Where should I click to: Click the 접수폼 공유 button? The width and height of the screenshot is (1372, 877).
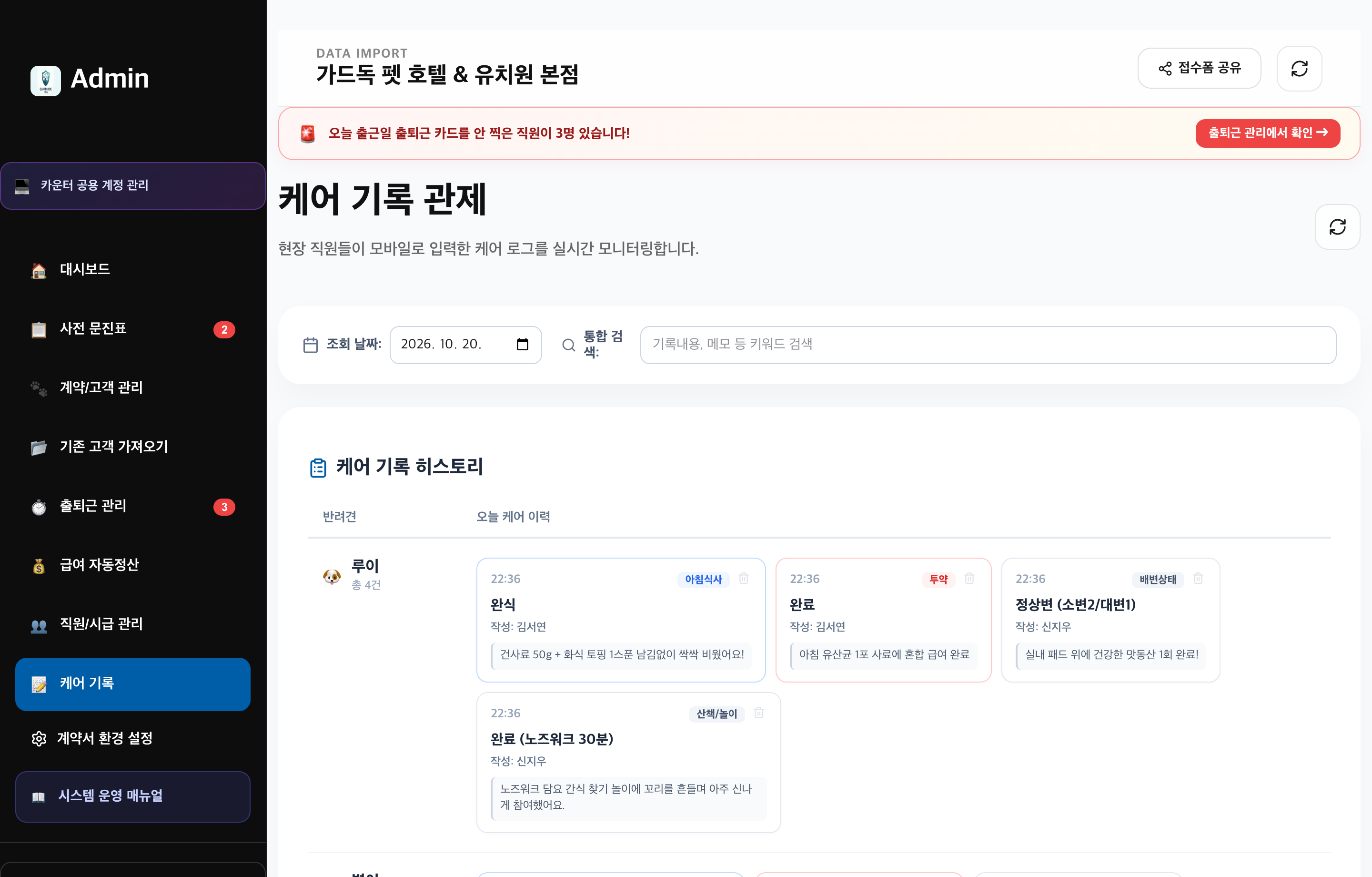(x=1199, y=69)
